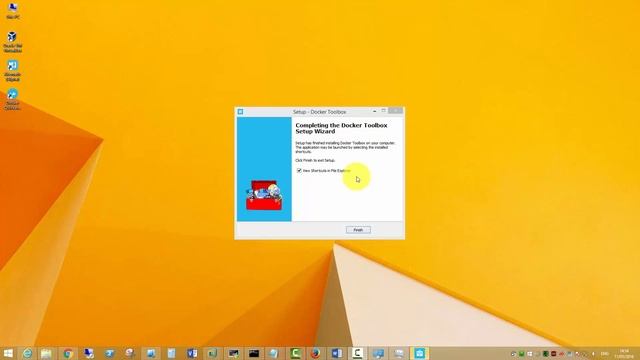Minimize the Docker Toolbox Setup window
The height and width of the screenshot is (360, 640).
pos(374,111)
